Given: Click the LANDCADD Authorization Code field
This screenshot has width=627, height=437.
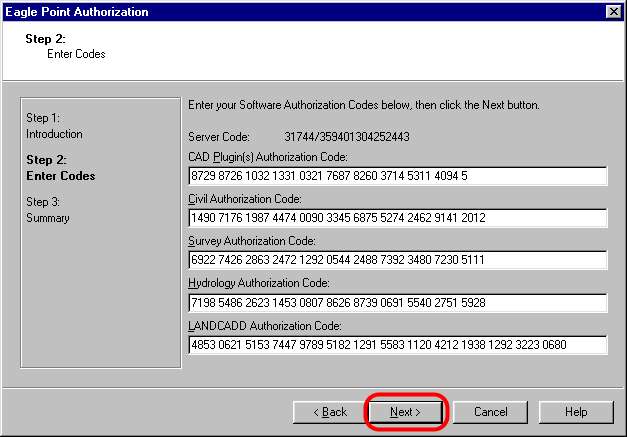Looking at the screenshot, I should (397, 345).
